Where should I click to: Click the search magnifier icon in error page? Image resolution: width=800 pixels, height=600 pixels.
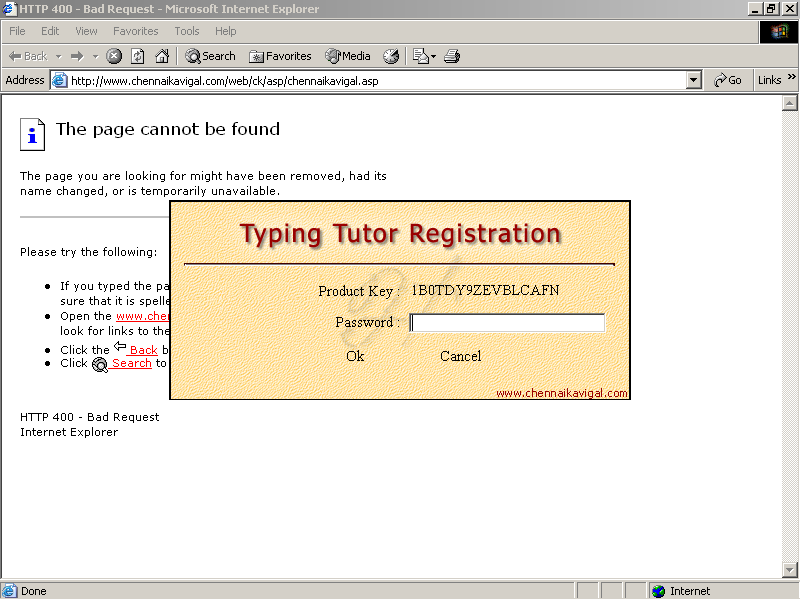[x=100, y=364]
